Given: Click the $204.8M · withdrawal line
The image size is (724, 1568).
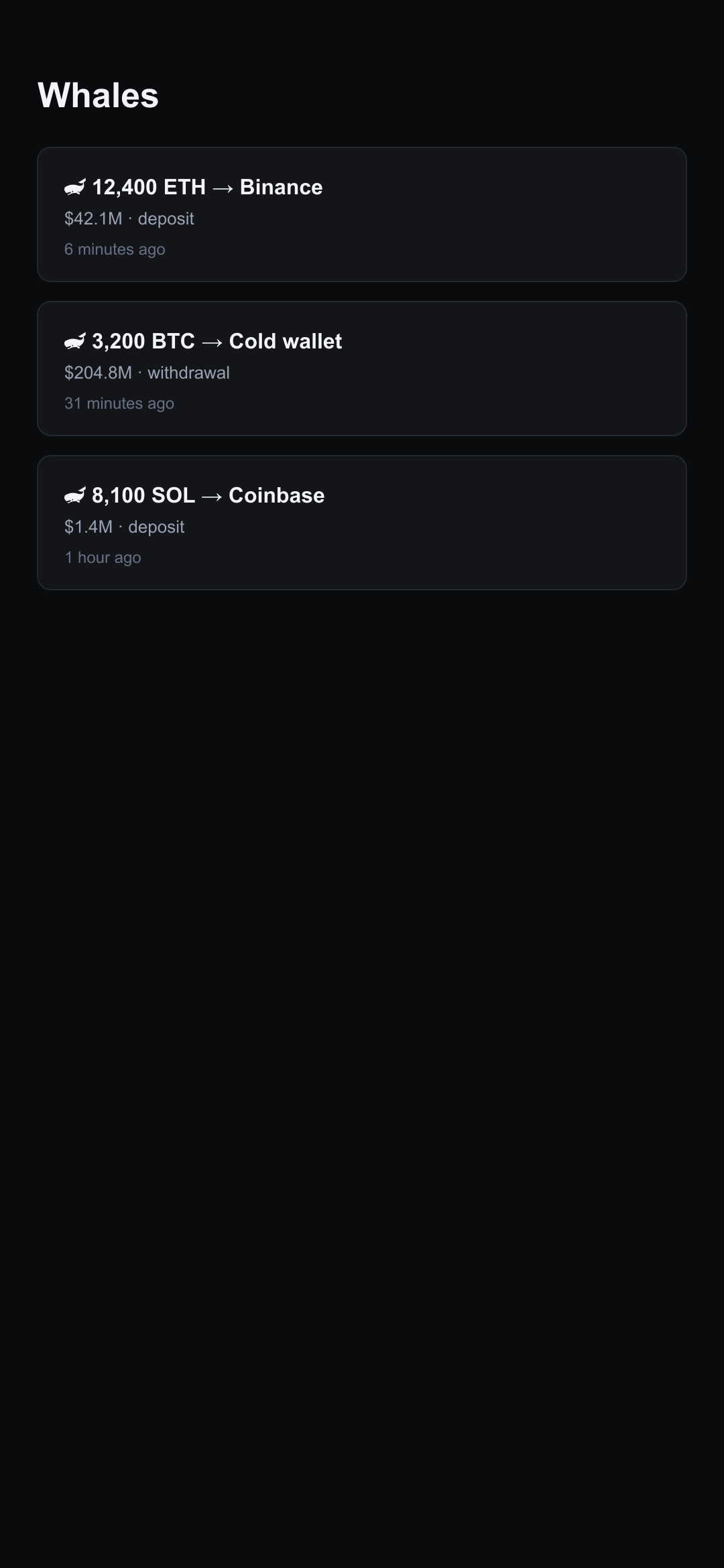Looking at the screenshot, I should 147,373.
